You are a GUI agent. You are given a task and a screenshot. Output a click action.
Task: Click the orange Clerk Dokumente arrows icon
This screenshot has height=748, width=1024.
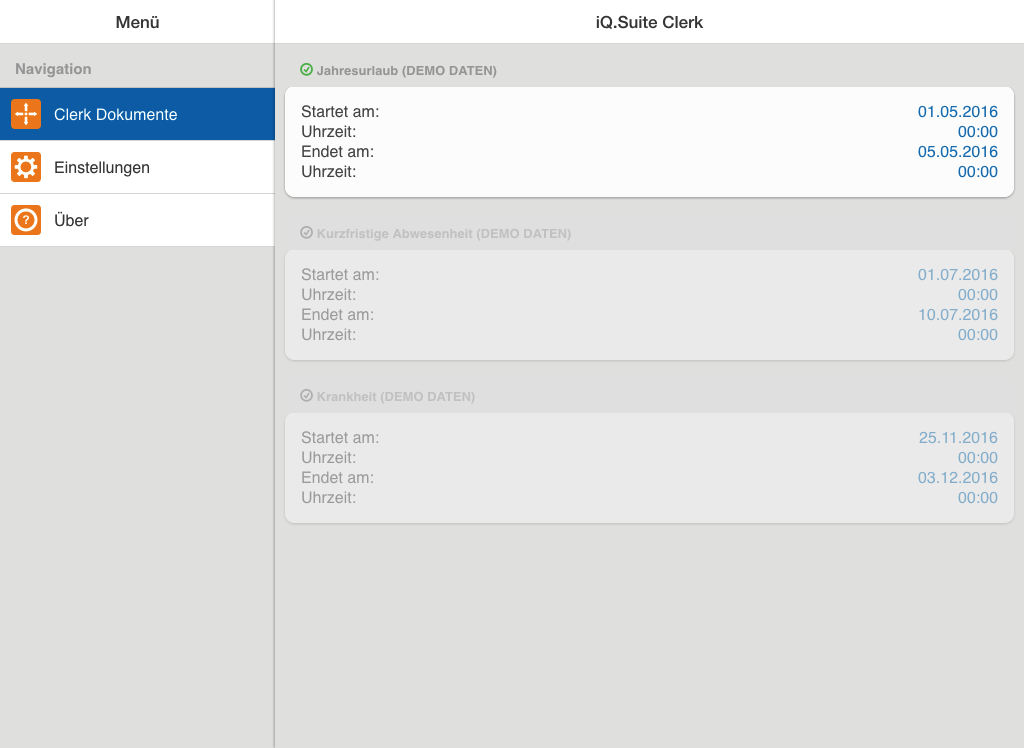point(26,114)
